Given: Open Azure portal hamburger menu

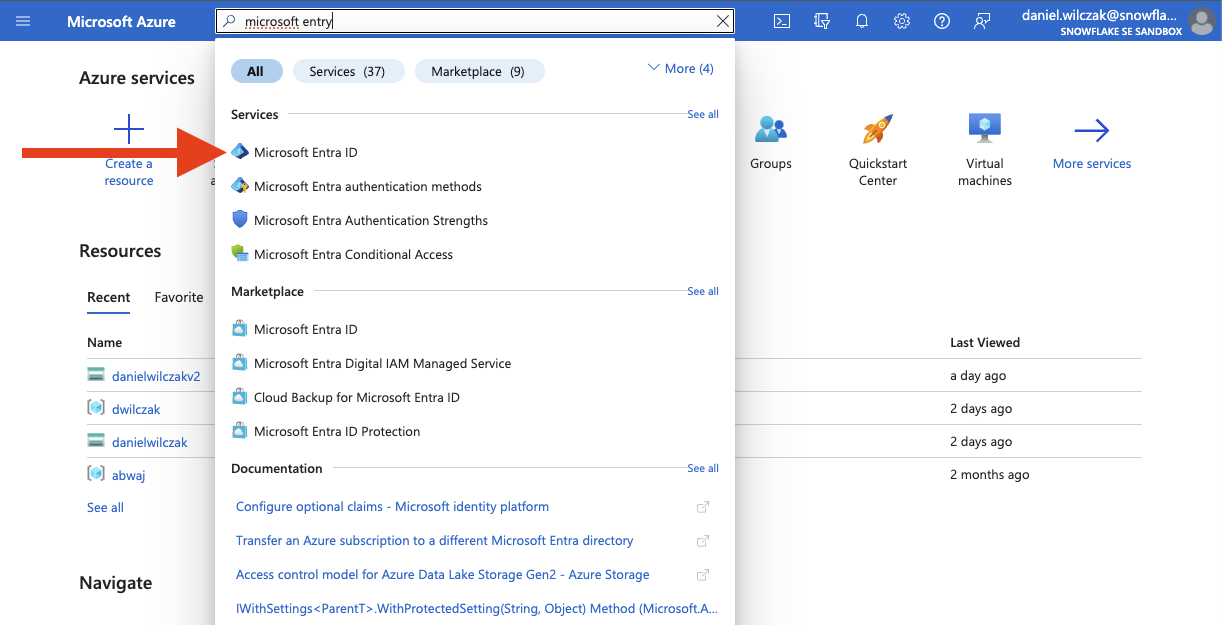Looking at the screenshot, I should (23, 21).
